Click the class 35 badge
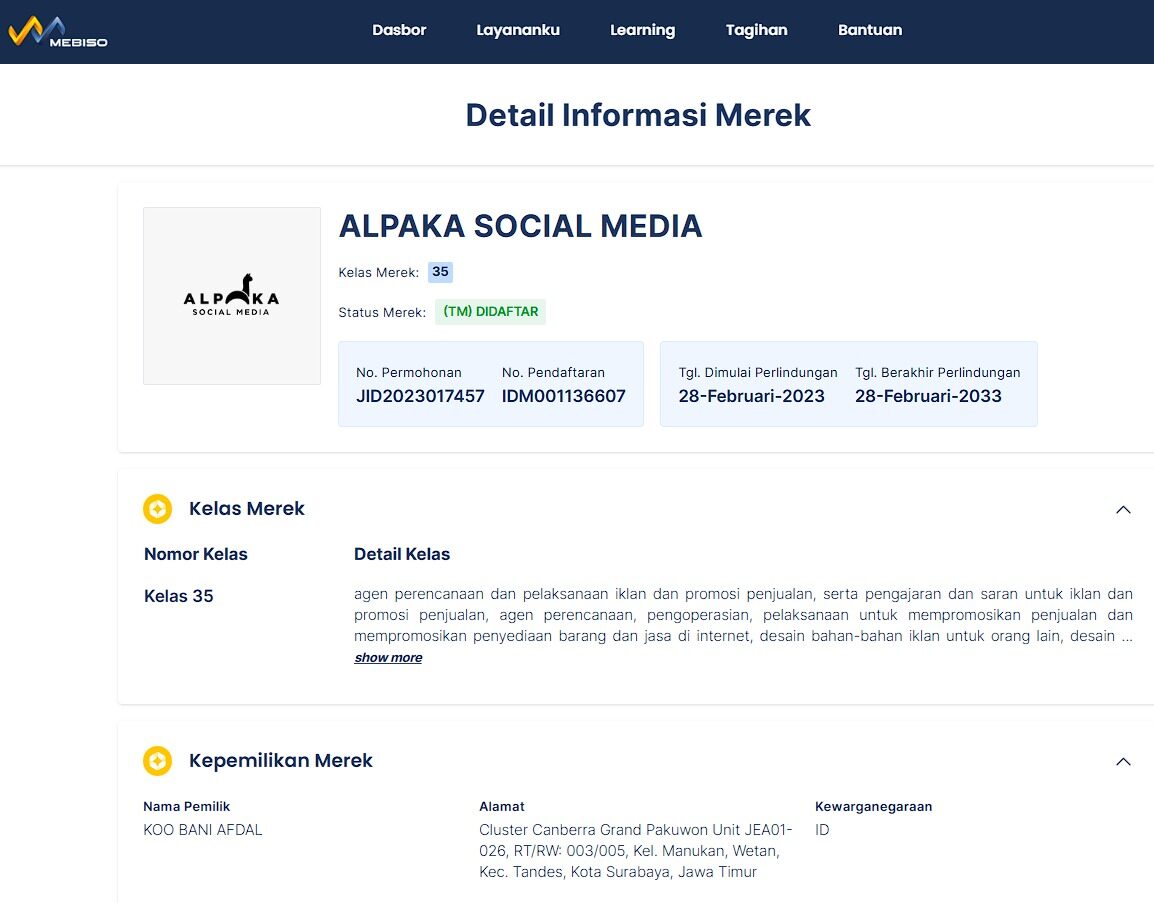The width and height of the screenshot is (1154, 903). tap(440, 272)
